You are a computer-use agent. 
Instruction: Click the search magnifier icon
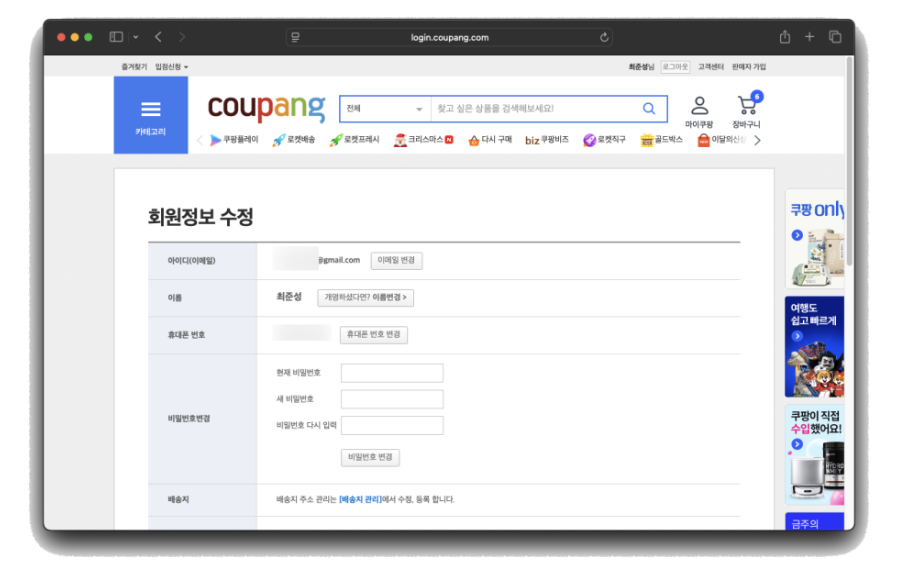tap(649, 108)
